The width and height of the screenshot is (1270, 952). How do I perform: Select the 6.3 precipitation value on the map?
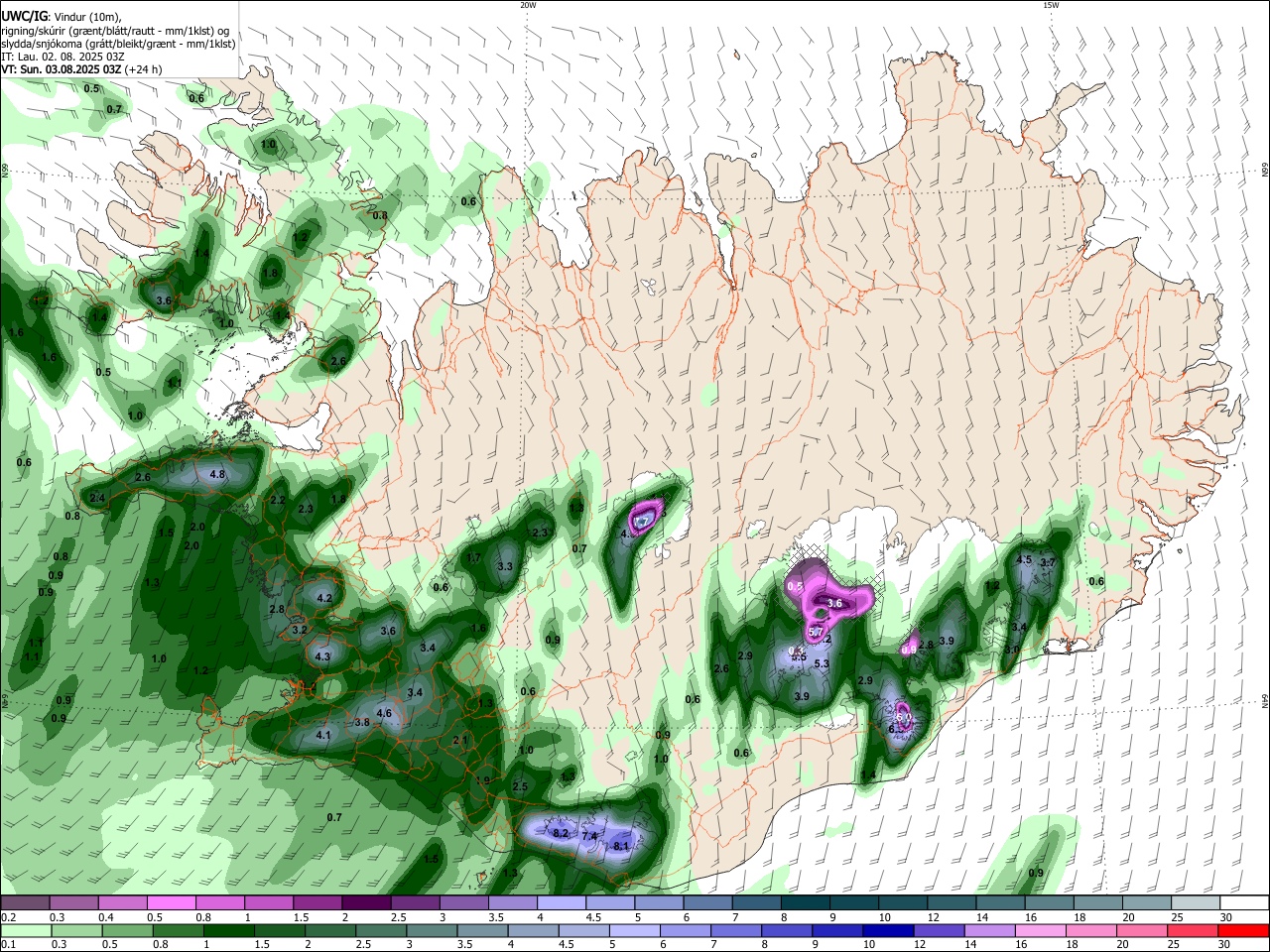[897, 729]
